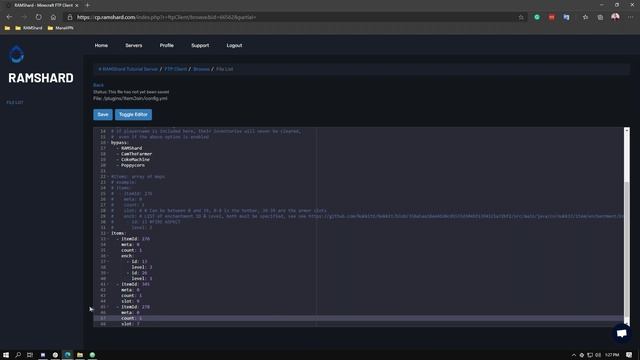Place cursor on 'count' at line 47
Viewport: 640px width, 360px height.
click(128, 318)
